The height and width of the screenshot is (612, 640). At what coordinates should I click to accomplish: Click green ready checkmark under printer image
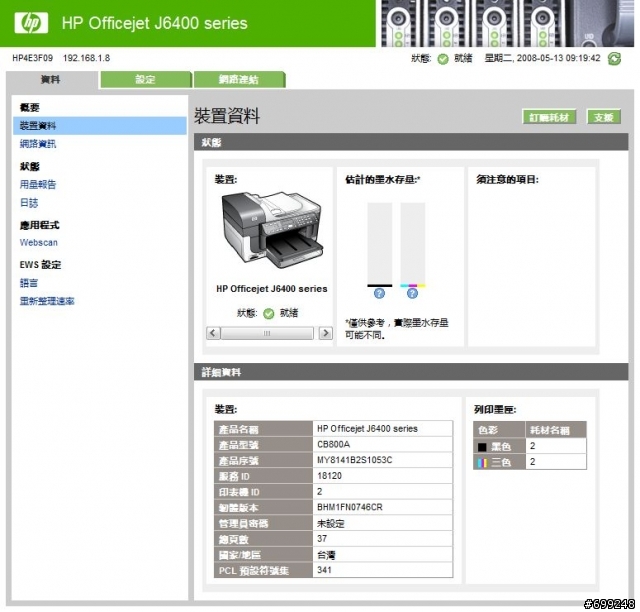[x=269, y=314]
